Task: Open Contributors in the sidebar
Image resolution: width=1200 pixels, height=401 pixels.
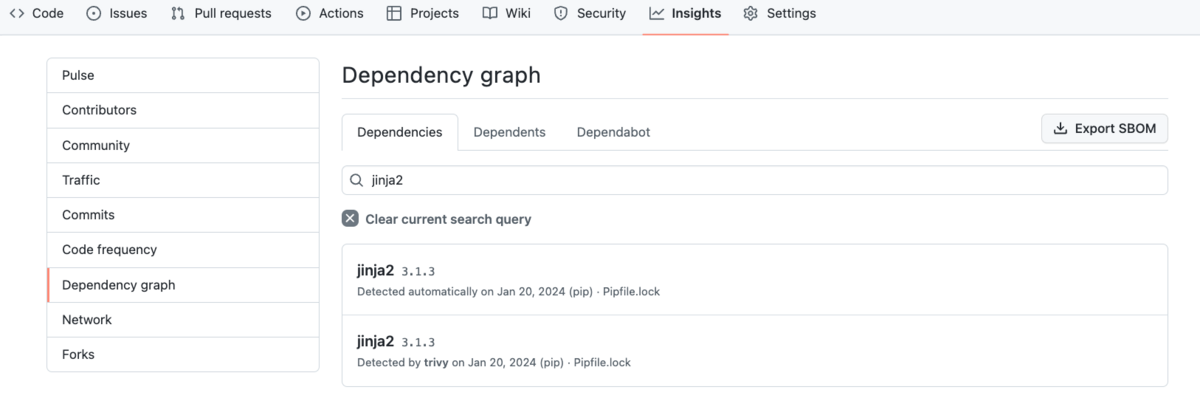Action: click(183, 110)
